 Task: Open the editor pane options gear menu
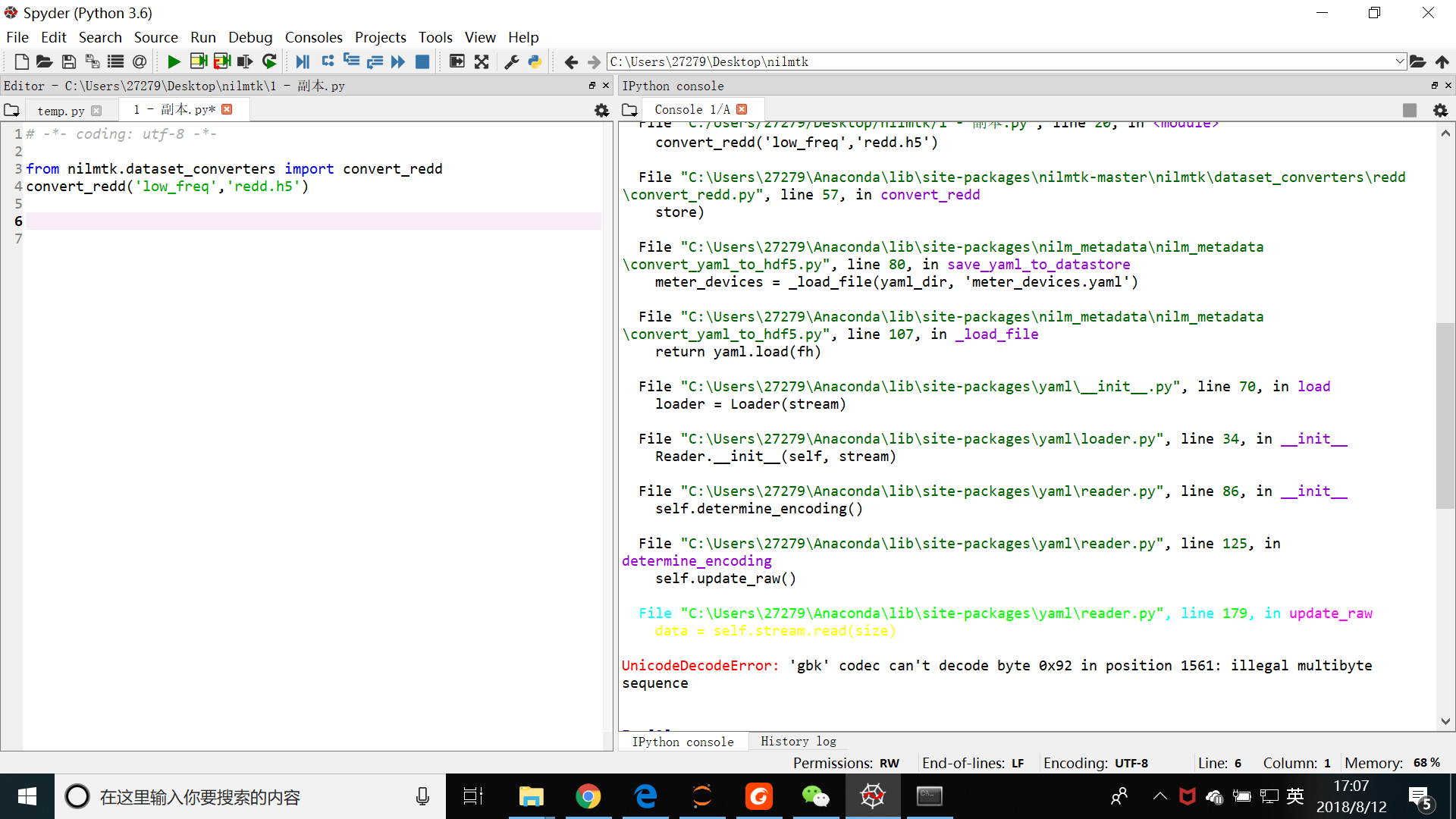(601, 110)
